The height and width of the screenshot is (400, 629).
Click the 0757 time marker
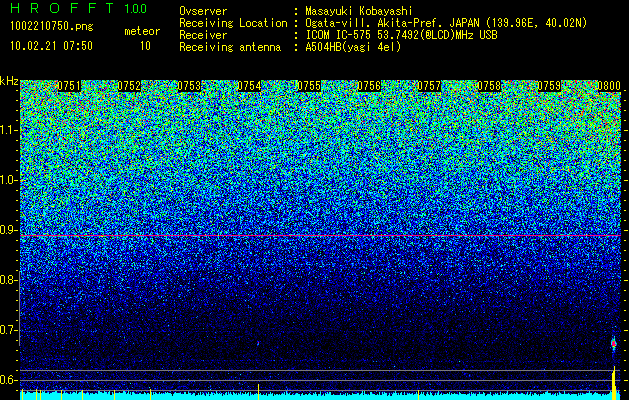coord(429,86)
